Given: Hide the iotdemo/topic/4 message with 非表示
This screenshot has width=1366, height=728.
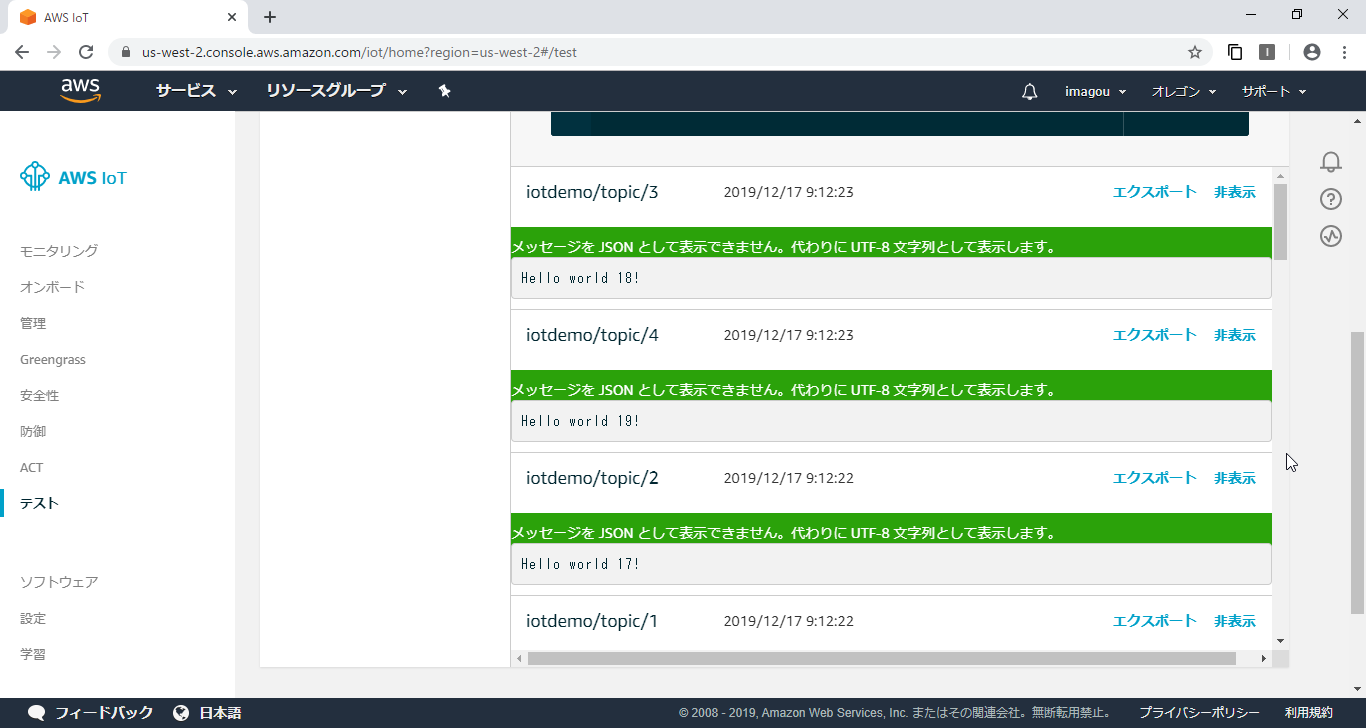Looking at the screenshot, I should click(1234, 334).
